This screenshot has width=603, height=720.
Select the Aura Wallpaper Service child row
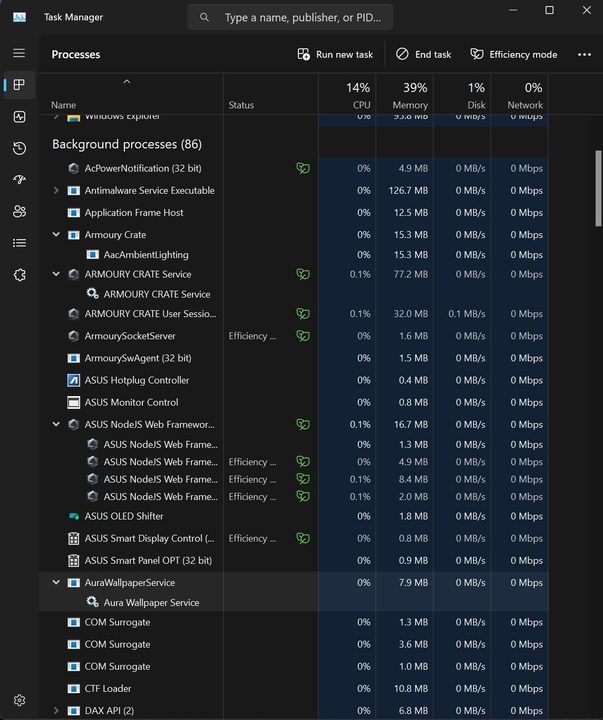point(293,602)
